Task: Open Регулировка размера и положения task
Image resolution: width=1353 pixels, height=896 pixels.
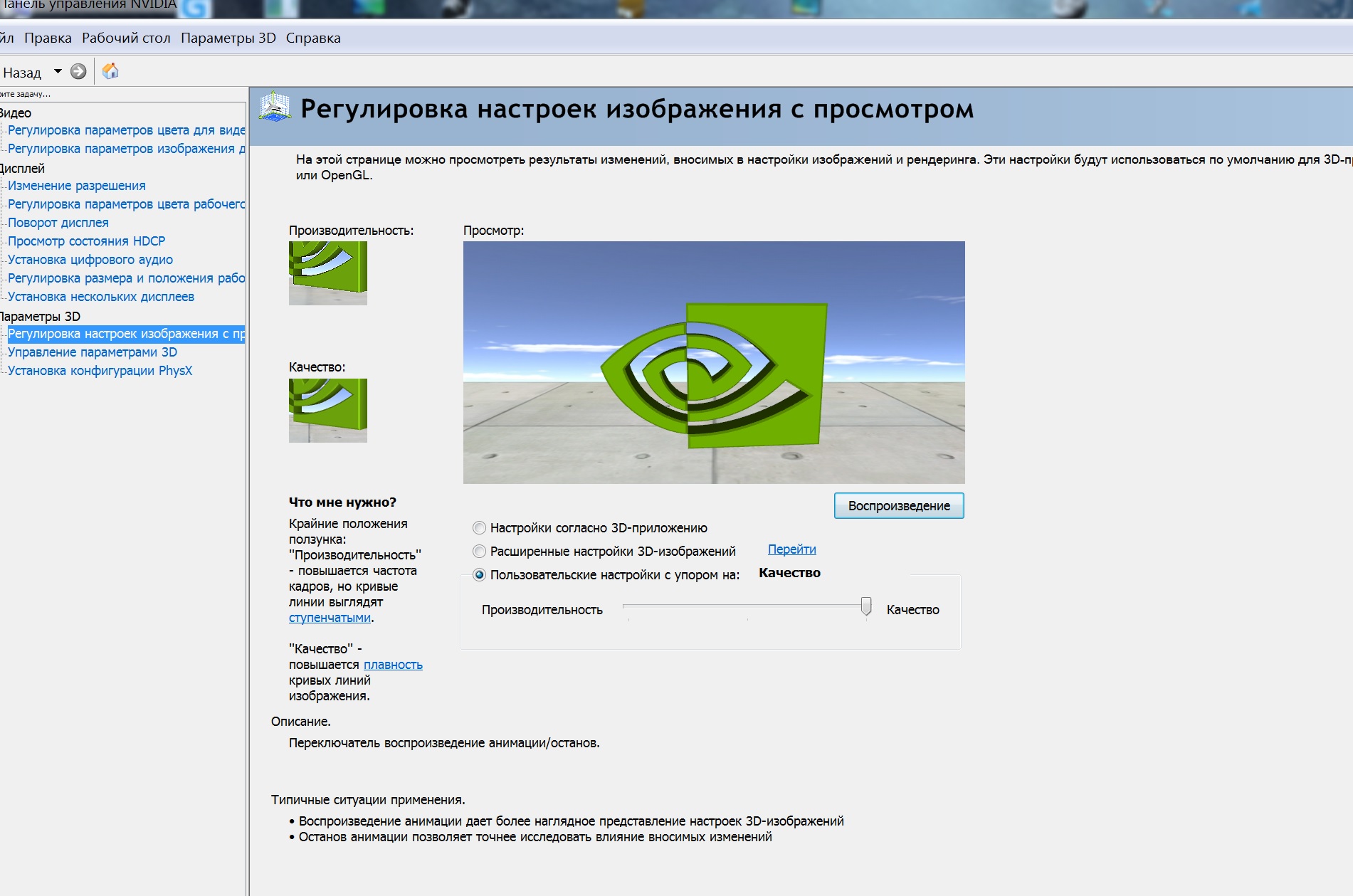Action: coord(126,278)
